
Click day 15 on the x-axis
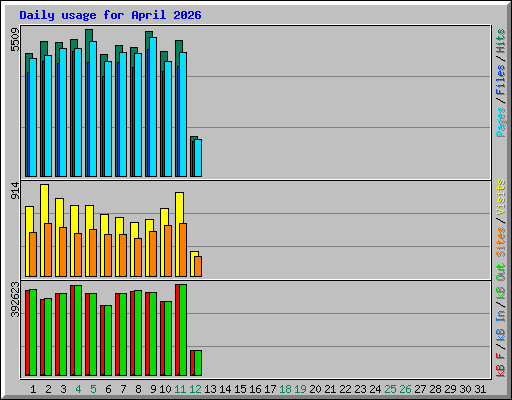[240, 389]
